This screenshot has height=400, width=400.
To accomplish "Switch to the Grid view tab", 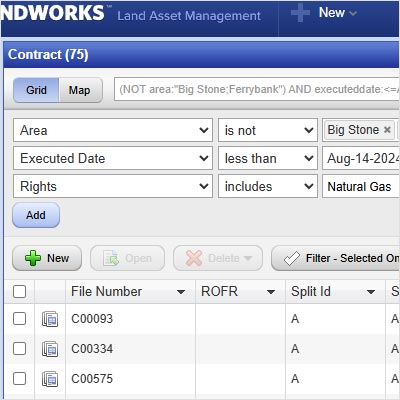I will 36,90.
